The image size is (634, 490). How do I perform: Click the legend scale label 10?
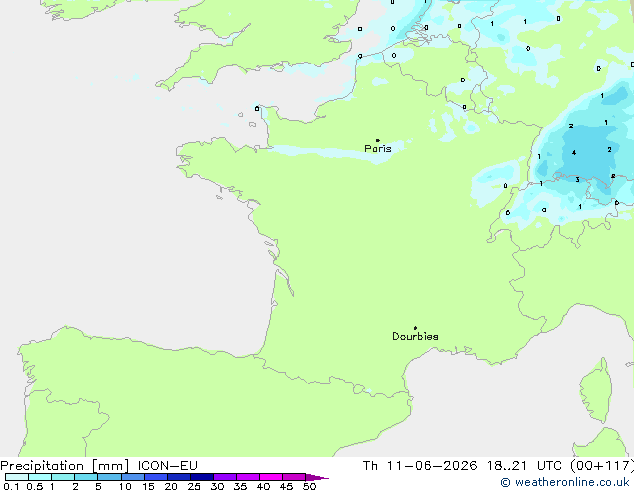125,486
